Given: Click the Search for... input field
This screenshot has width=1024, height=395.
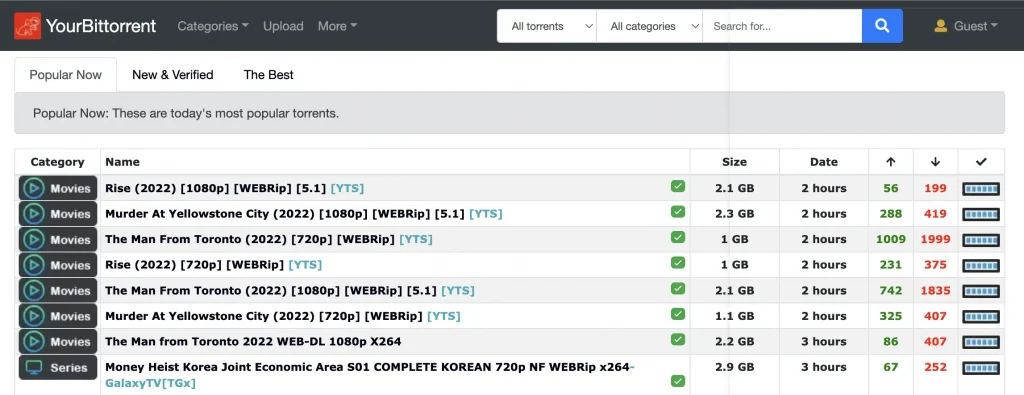Looking at the screenshot, I should [782, 26].
